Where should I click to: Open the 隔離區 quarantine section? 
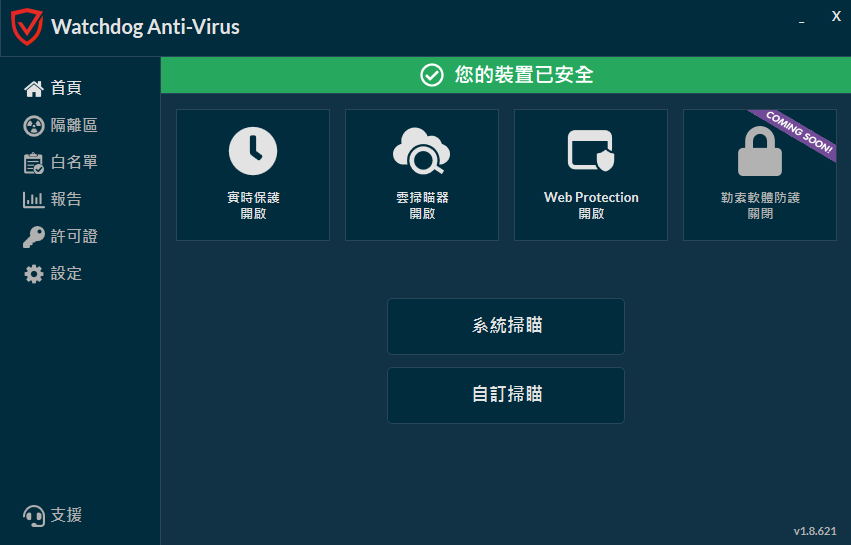74,125
